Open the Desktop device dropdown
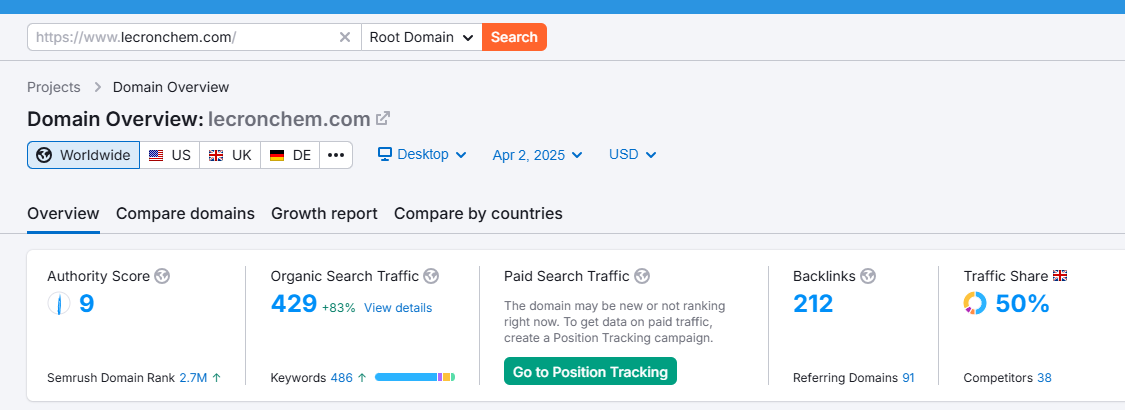This screenshot has height=410, width=1125. 423,154
